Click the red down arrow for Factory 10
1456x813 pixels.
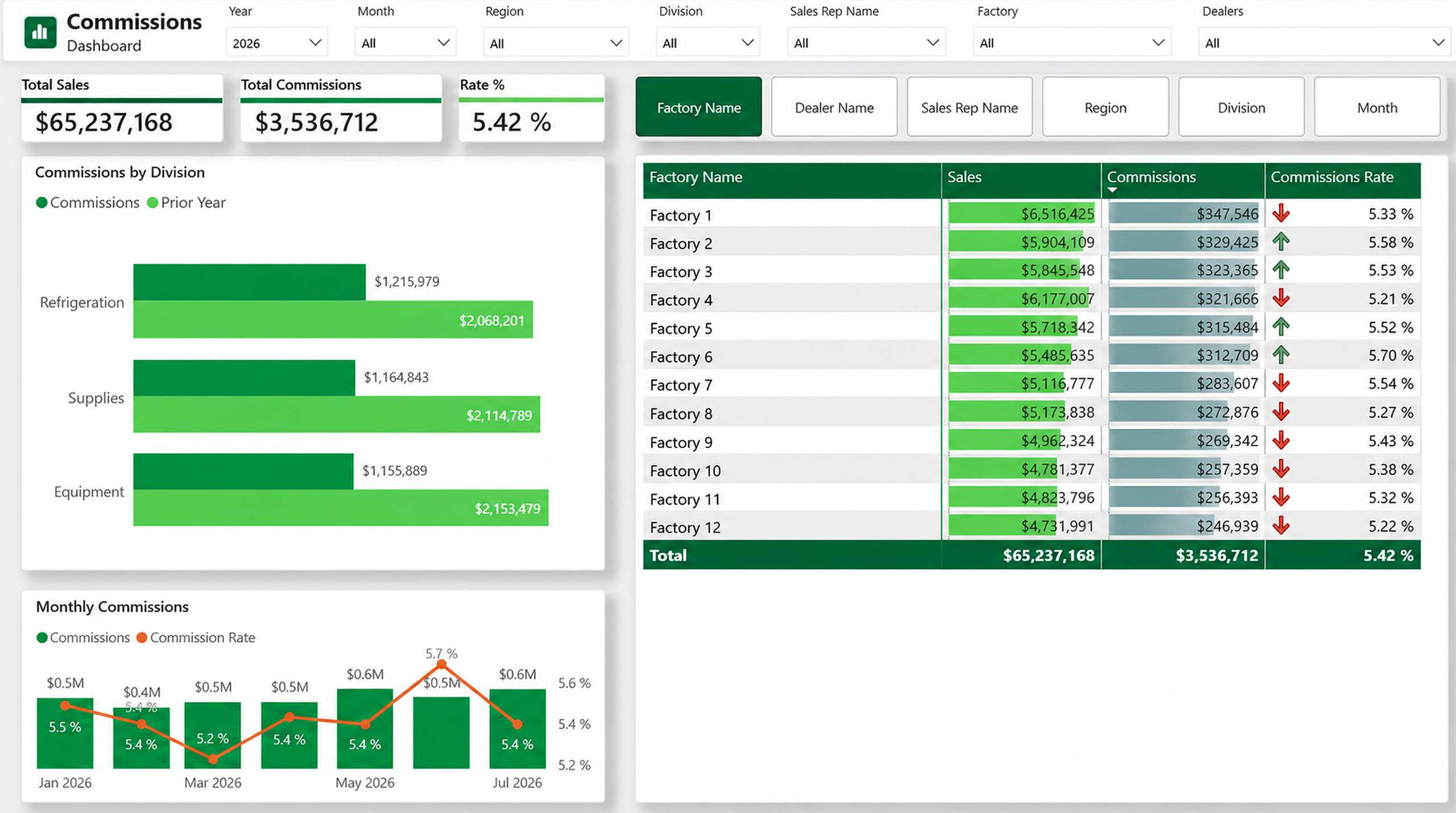1281,469
